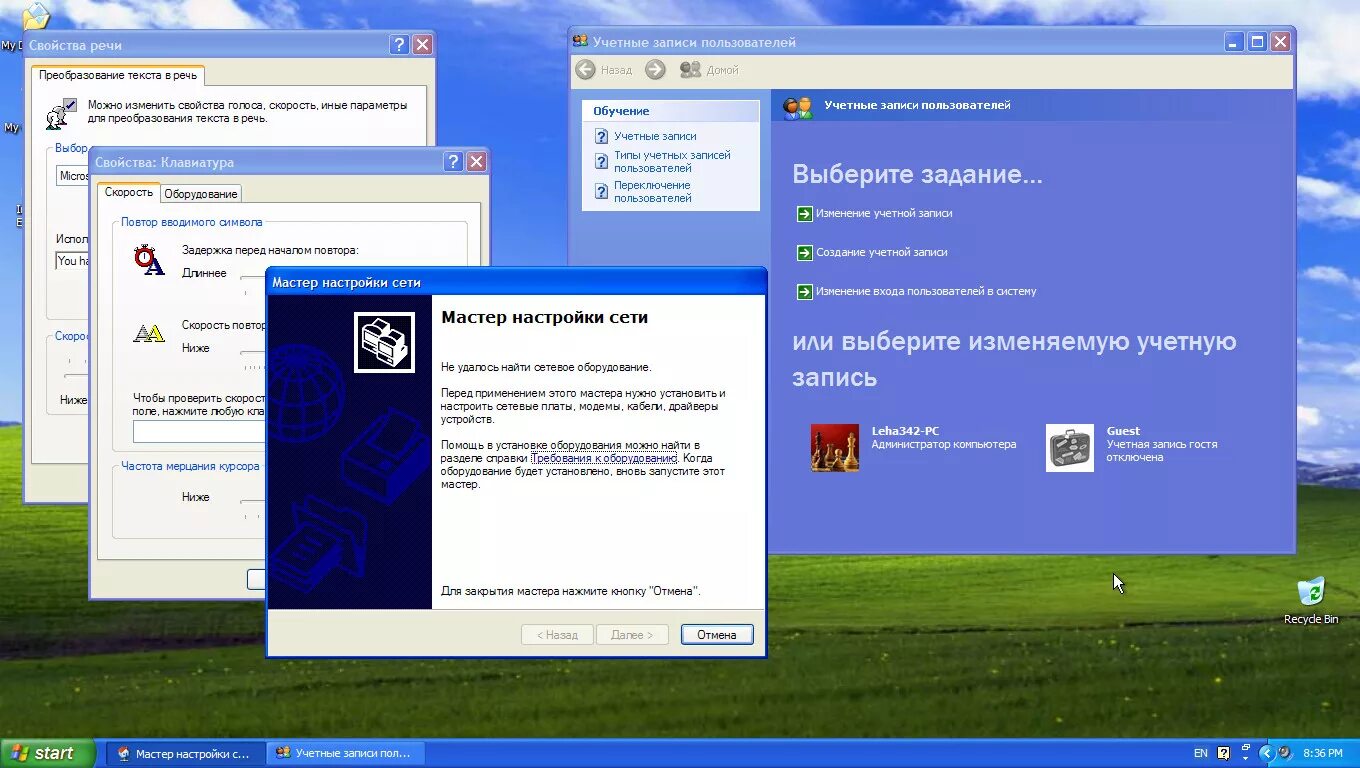
Task: Click the repeat delay clock icon in Keyboard properties
Action: 149,260
